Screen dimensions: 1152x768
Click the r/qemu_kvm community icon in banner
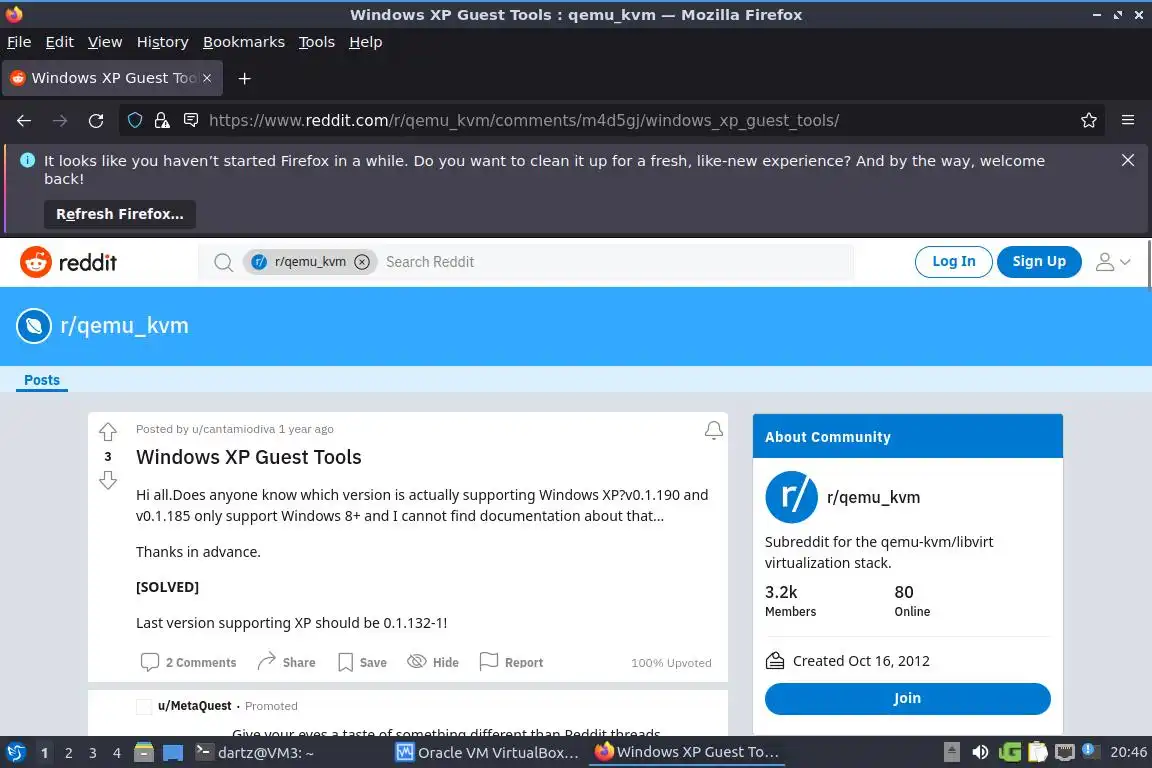pos(34,326)
